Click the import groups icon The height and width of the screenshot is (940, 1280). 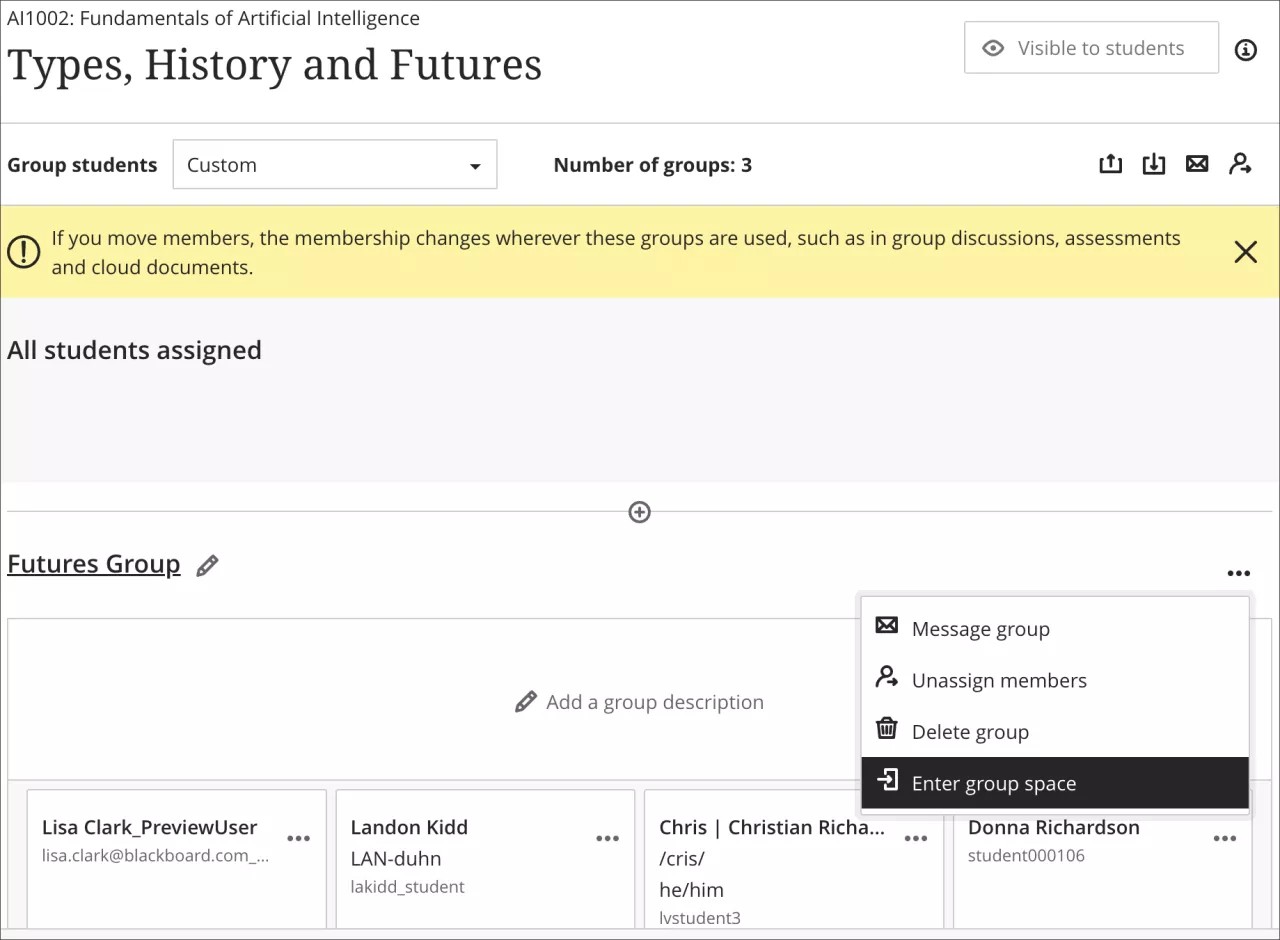pyautogui.click(x=1154, y=163)
